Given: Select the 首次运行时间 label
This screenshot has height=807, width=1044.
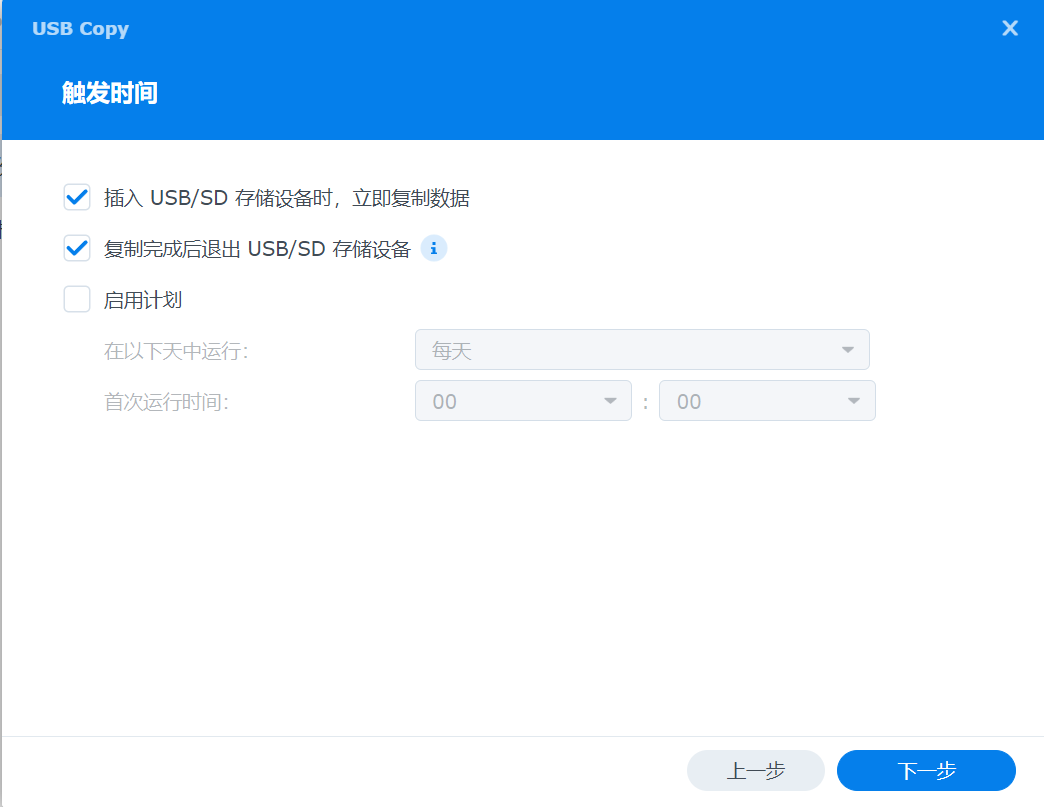Looking at the screenshot, I should (166, 402).
